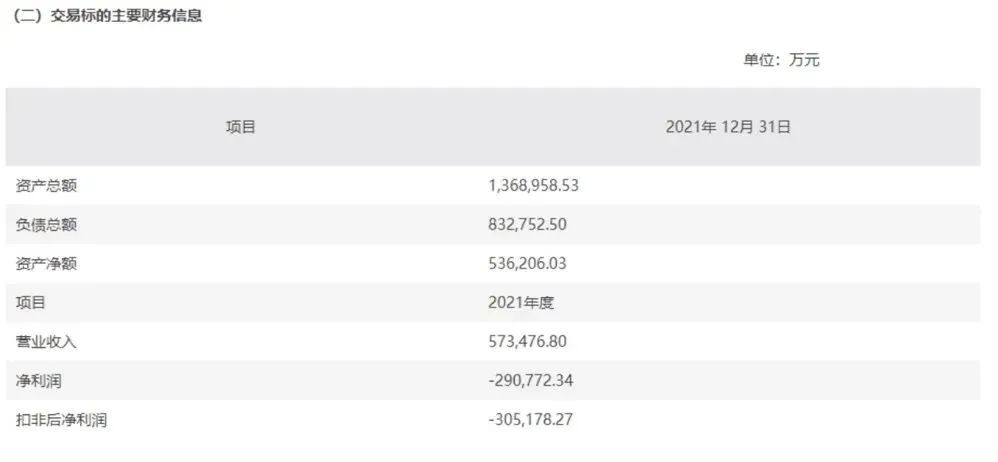Click the 资产总额 row label
The height and width of the screenshot is (462, 998).
pyautogui.click(x=46, y=185)
